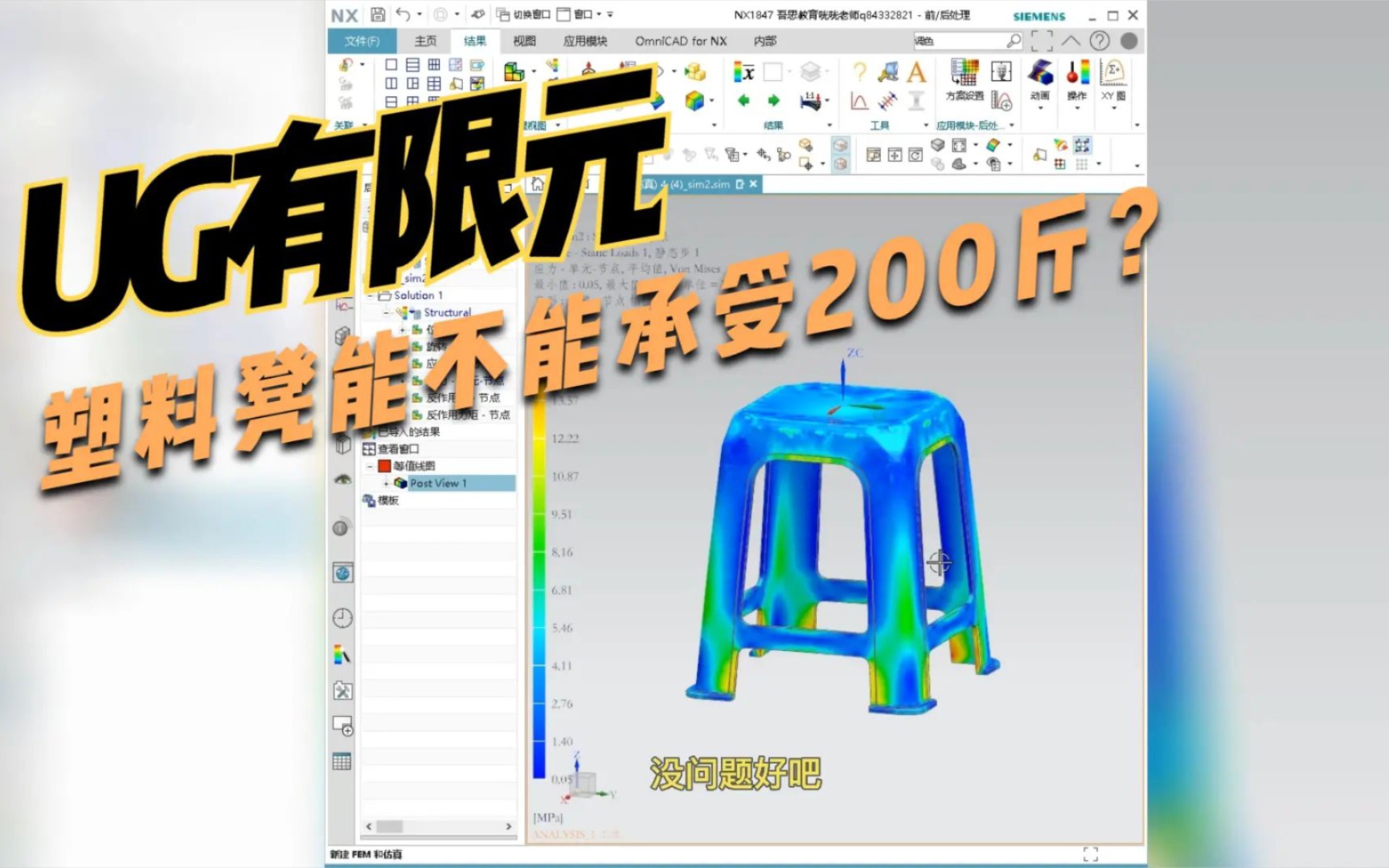Open the XY 图 graph button
This screenshot has height=868, width=1389.
point(1113,84)
